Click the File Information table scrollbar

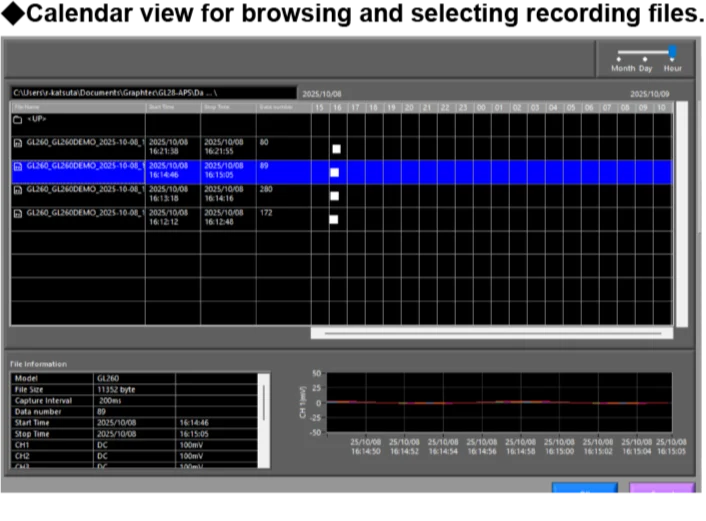point(265,400)
